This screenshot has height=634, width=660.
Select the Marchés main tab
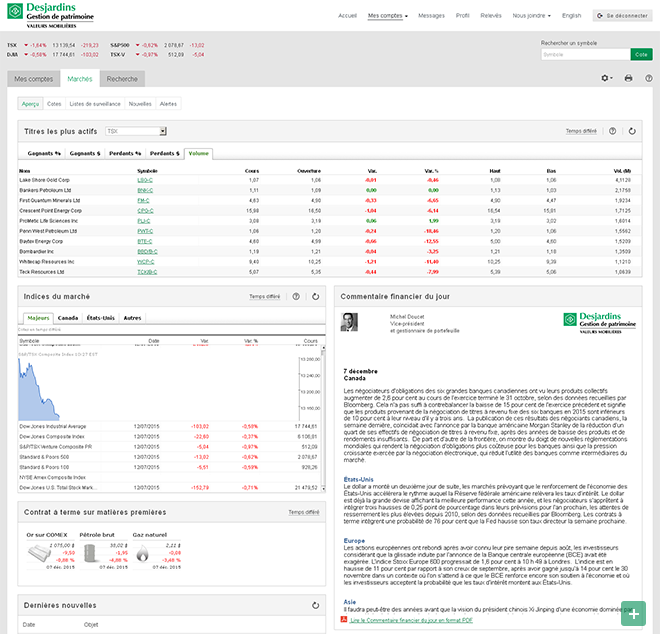point(80,79)
